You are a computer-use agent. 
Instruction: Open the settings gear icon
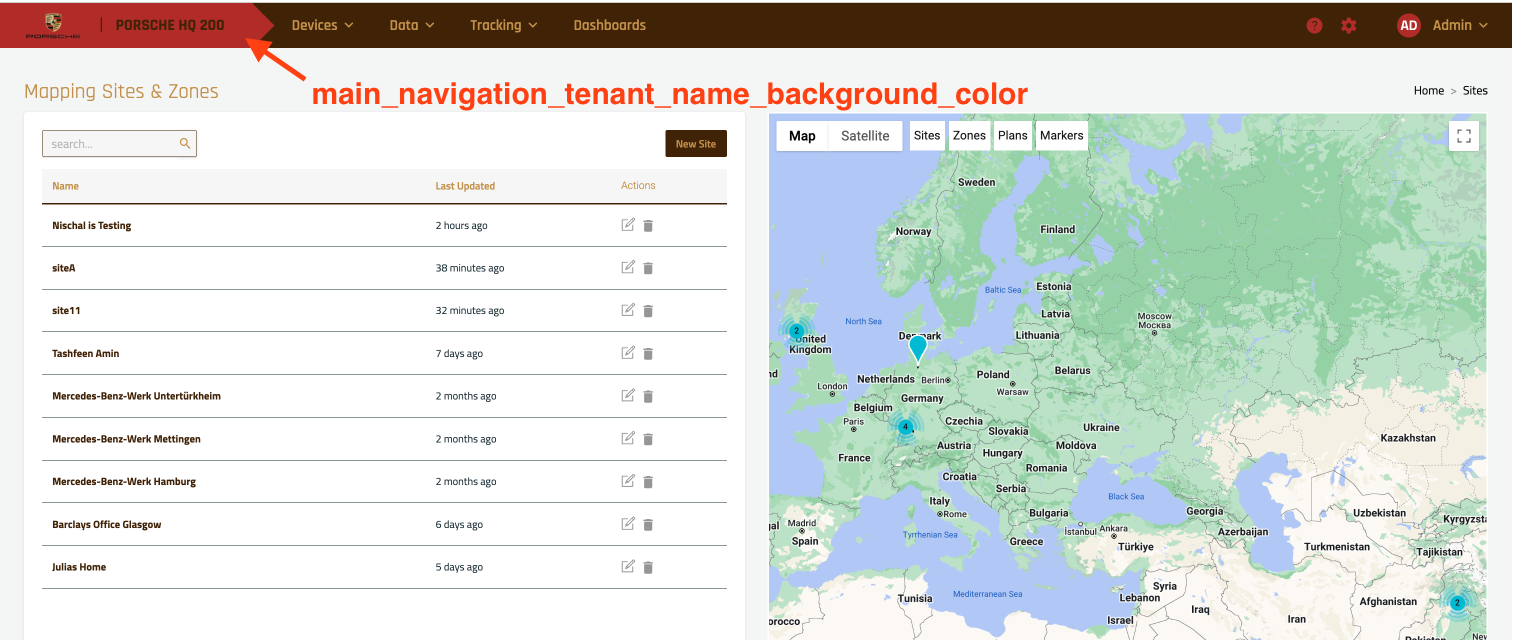click(1349, 26)
